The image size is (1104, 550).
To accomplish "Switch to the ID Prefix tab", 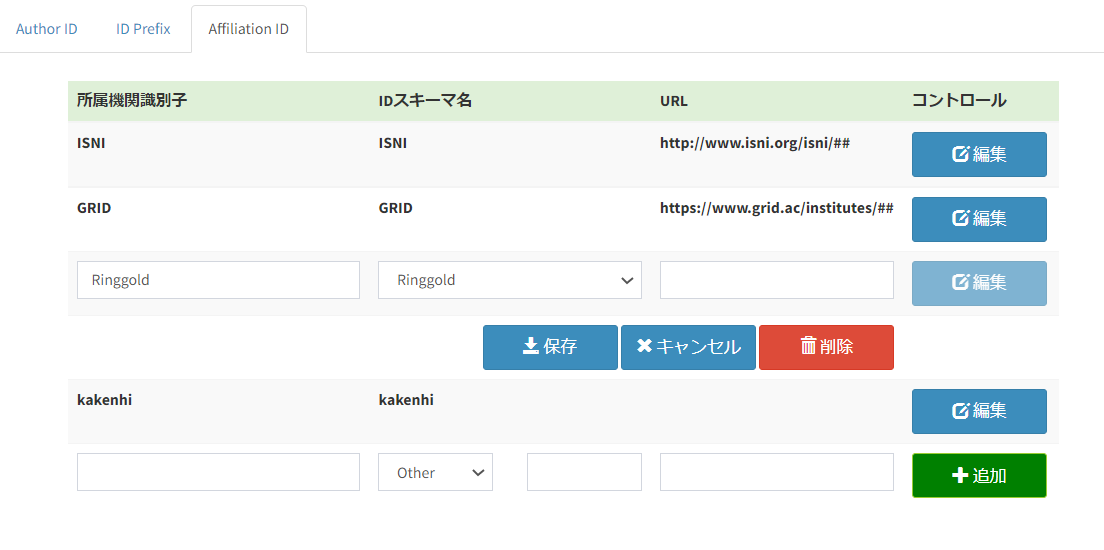I will [143, 29].
